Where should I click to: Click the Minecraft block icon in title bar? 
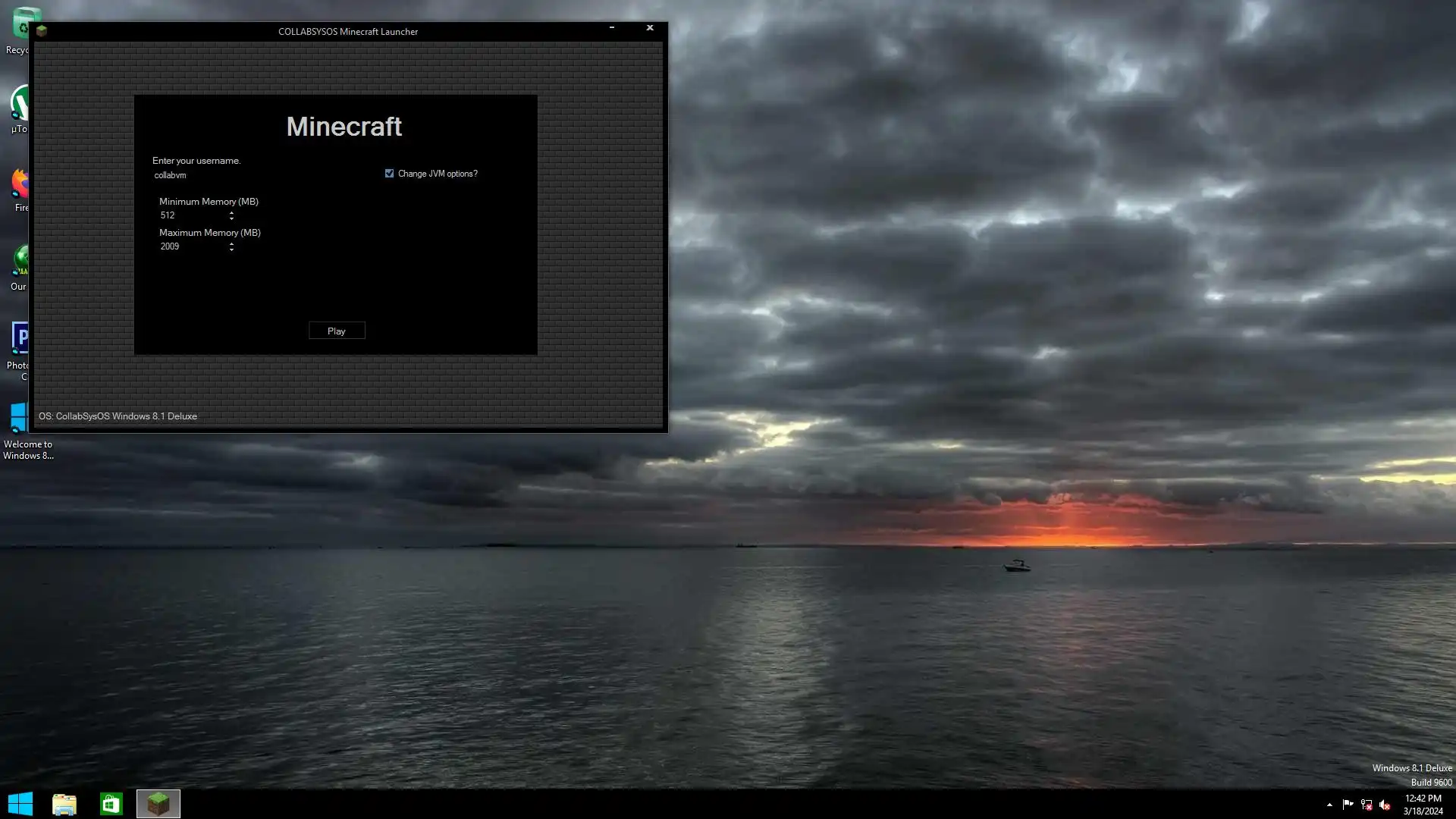point(42,31)
